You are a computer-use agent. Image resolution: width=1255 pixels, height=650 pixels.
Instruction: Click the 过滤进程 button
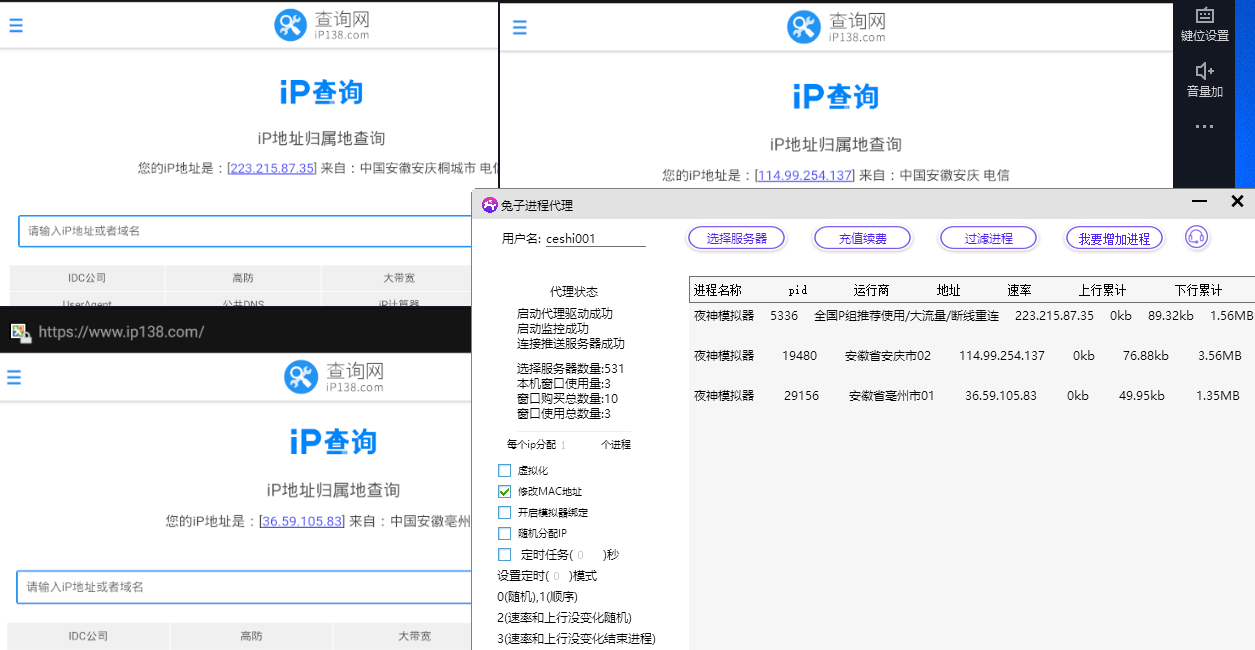[x=989, y=238]
